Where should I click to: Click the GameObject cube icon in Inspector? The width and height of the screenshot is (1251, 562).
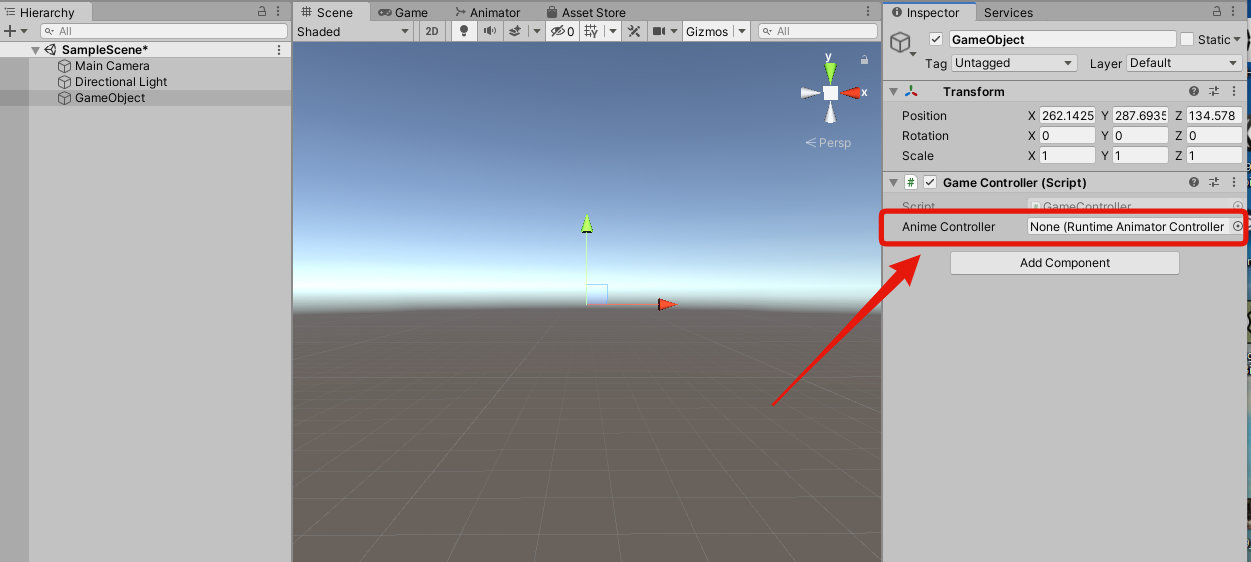click(x=901, y=42)
